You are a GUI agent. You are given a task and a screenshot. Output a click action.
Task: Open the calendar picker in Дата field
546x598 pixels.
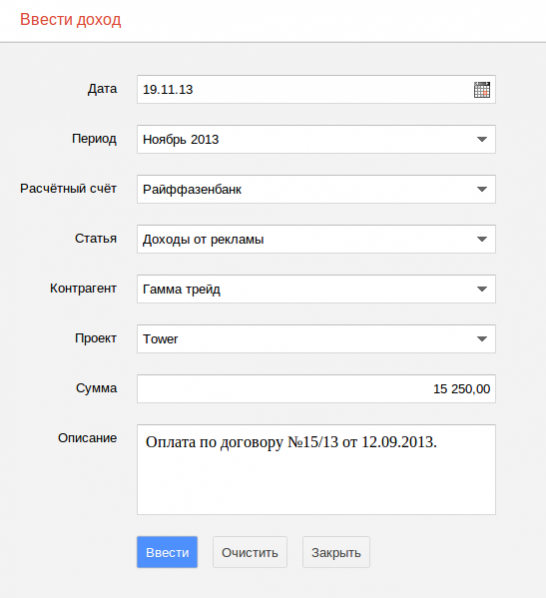coord(482,90)
